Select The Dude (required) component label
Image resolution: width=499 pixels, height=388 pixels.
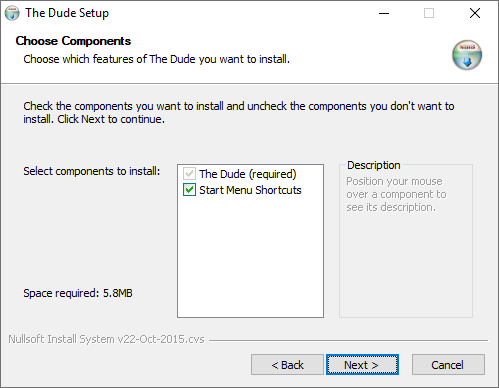[x=248, y=174]
